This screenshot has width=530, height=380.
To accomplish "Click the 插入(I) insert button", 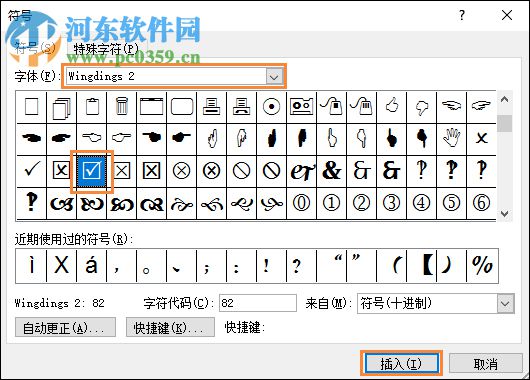I will click(x=401, y=364).
